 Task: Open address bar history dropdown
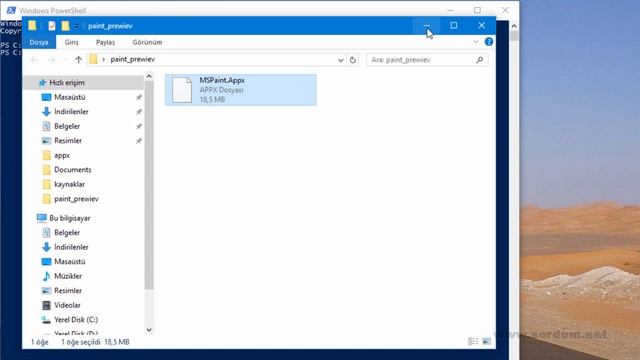pyautogui.click(x=340, y=60)
